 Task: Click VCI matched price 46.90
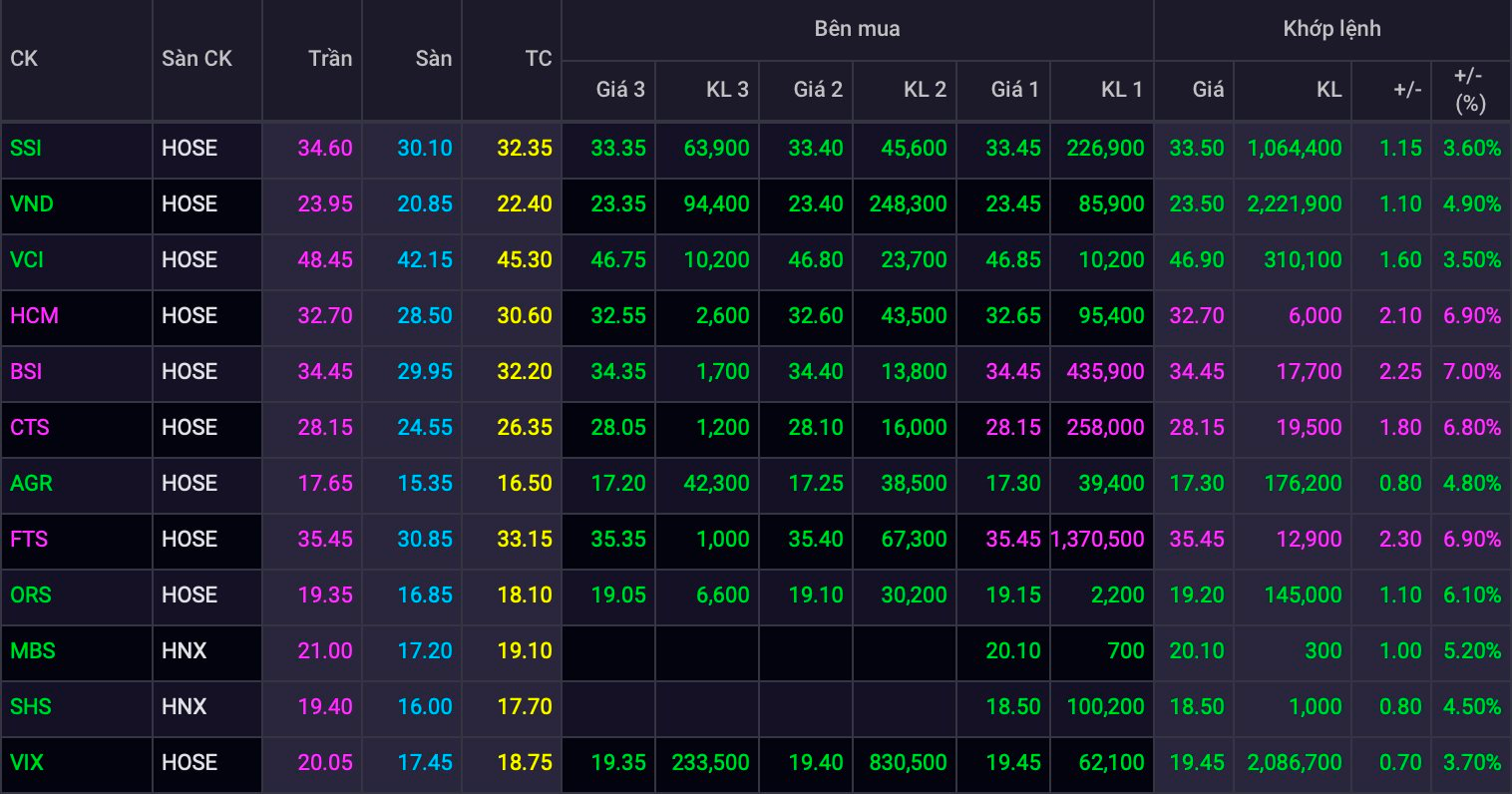pos(1196,260)
